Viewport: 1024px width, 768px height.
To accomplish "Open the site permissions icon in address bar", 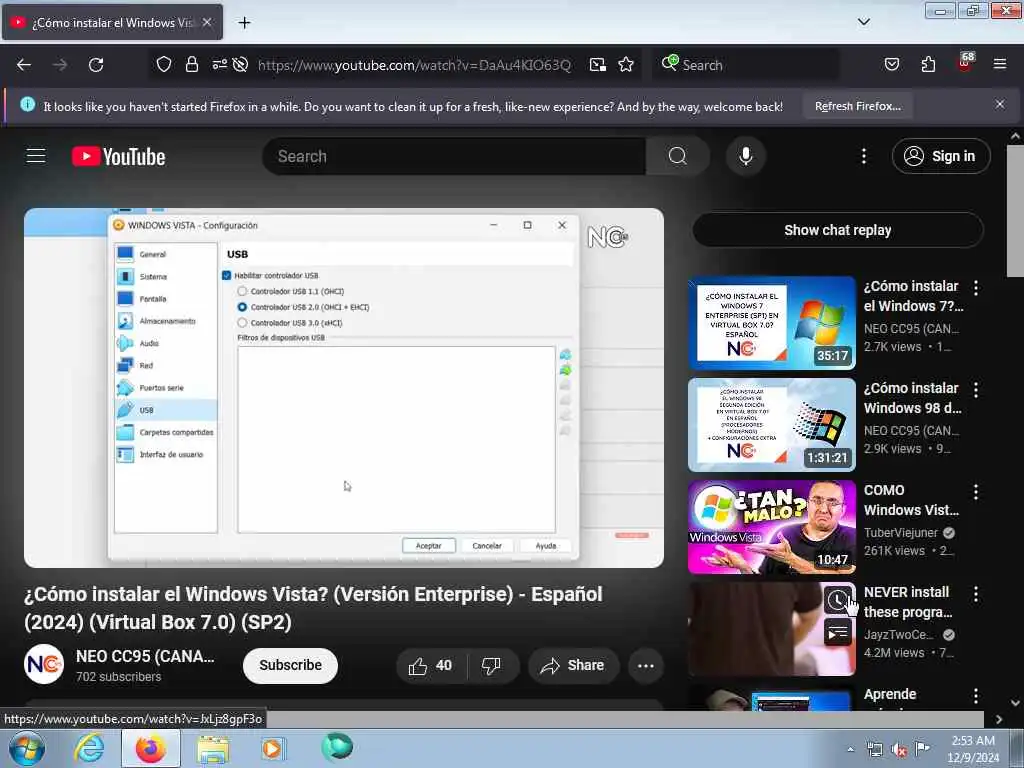I will (x=219, y=64).
